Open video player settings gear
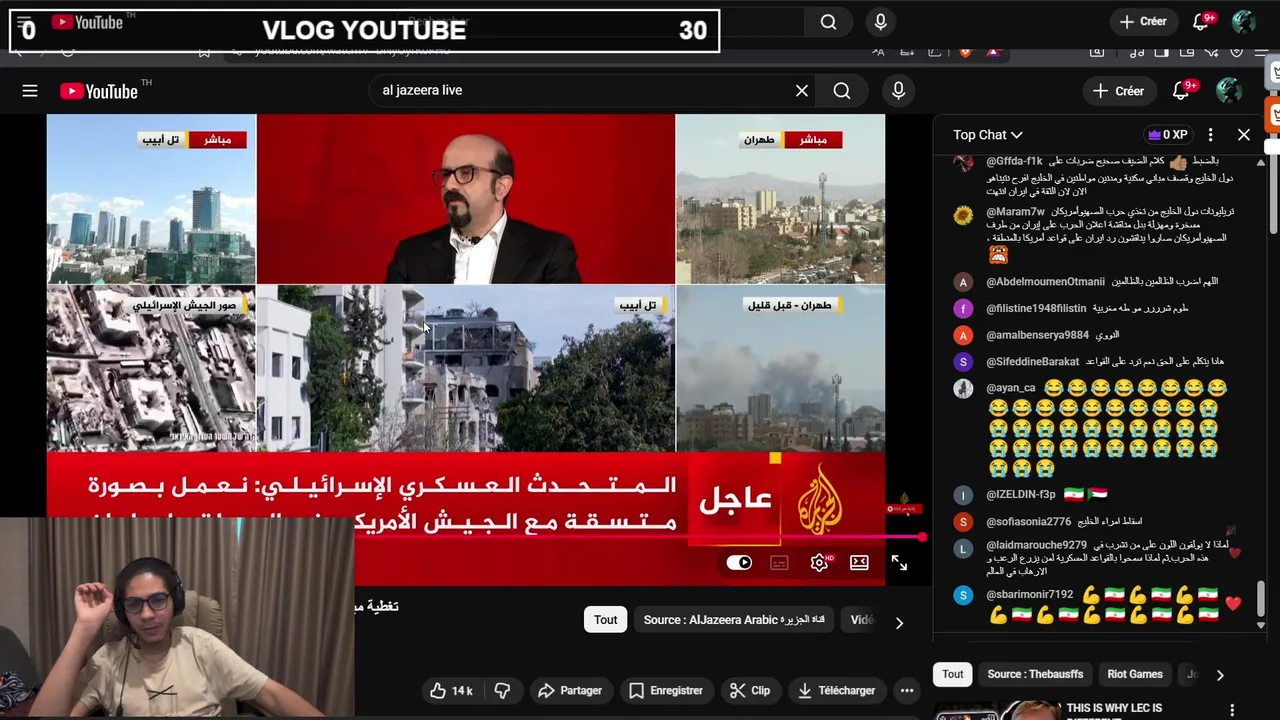1280x720 pixels. coord(819,563)
